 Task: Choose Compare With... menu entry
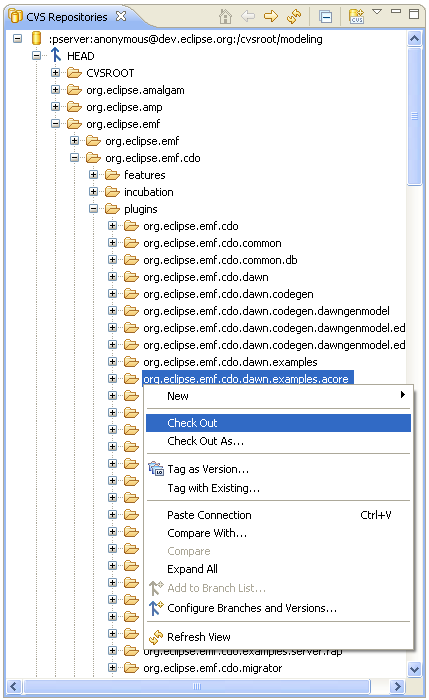pos(278,533)
